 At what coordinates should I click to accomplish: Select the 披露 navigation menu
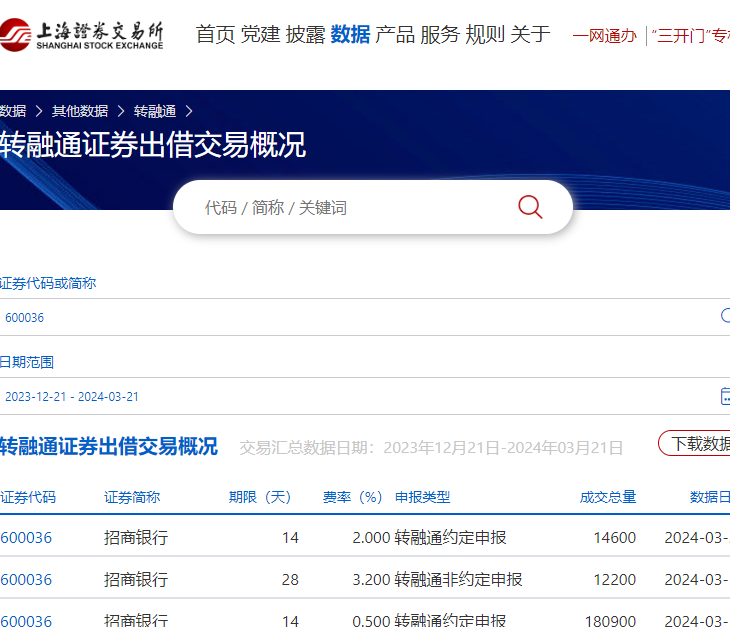(x=305, y=35)
